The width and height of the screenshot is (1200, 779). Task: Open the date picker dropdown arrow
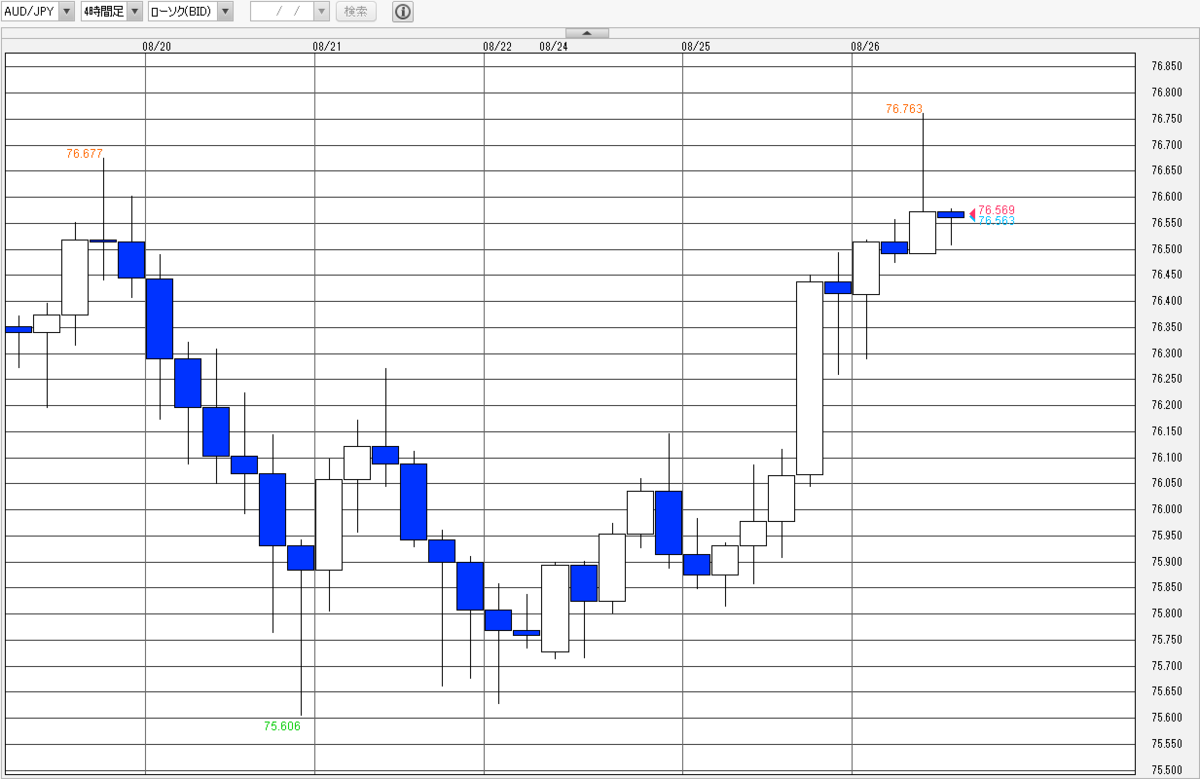(x=320, y=12)
